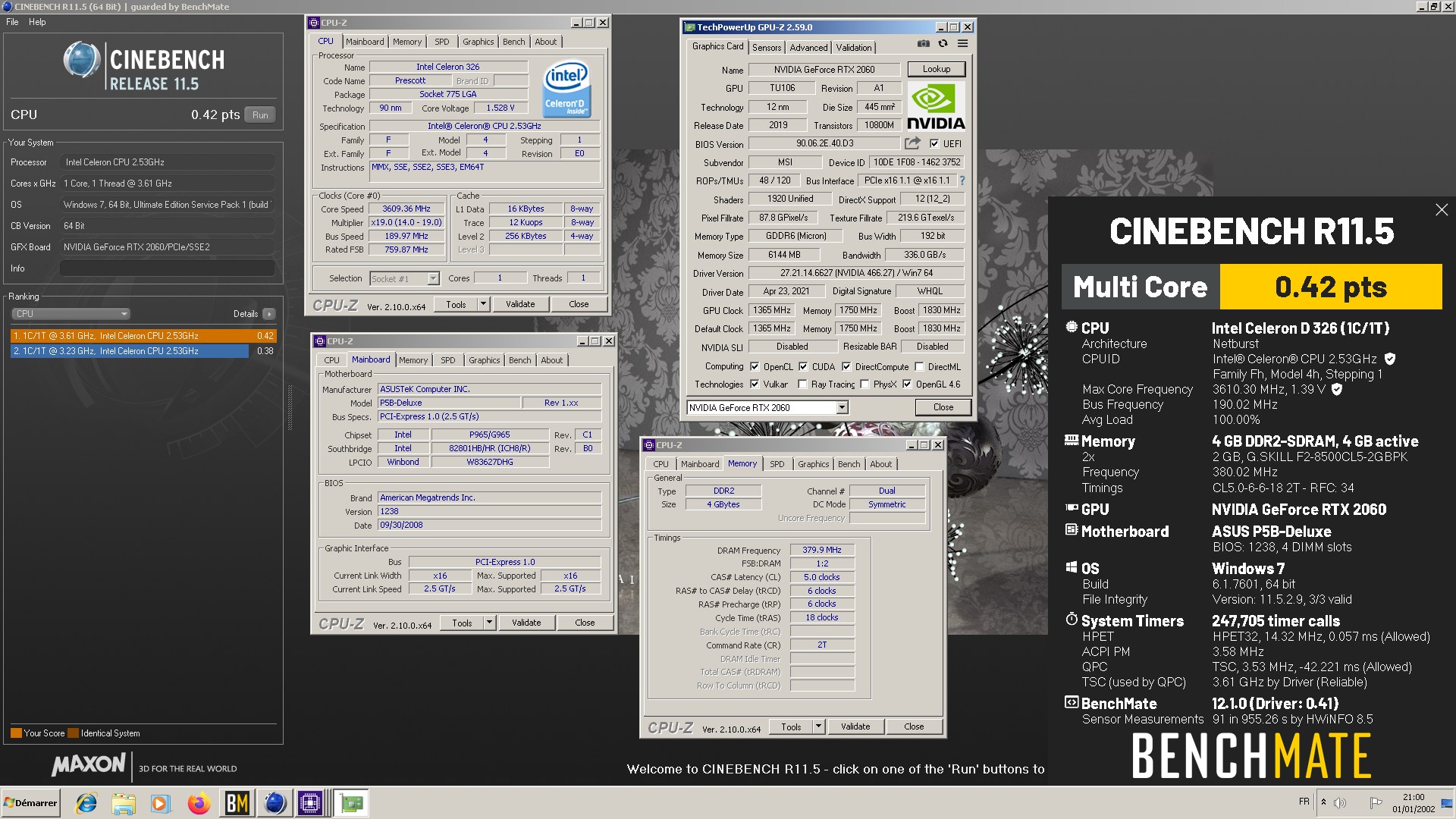This screenshot has height=819, width=1456.
Task: Click the FR language indicator on the taskbar
Action: 1304,802
